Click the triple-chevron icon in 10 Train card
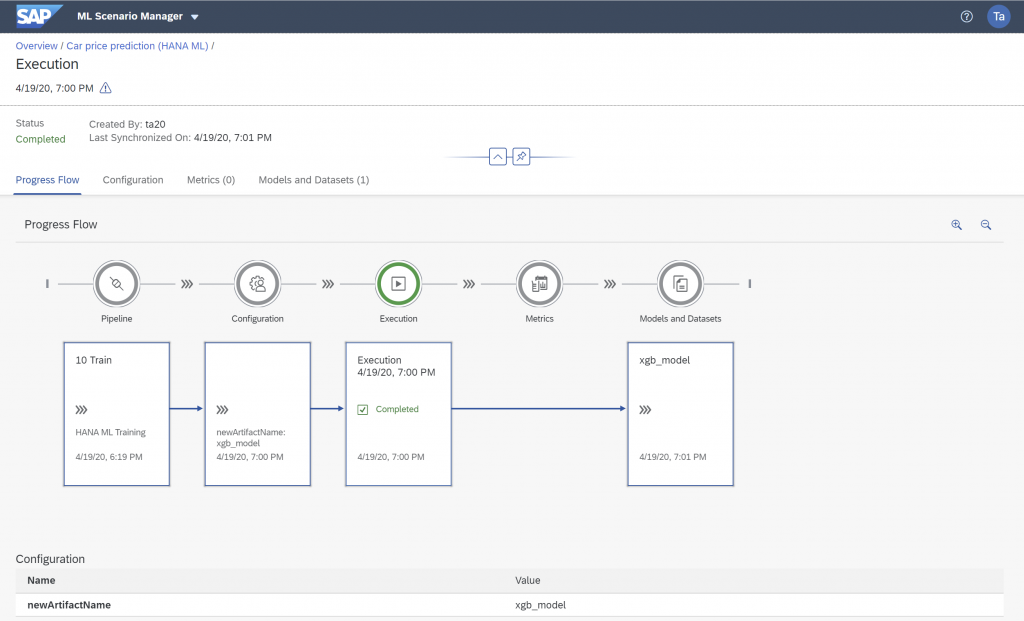Screen dimensions: 1024x621 81,410
